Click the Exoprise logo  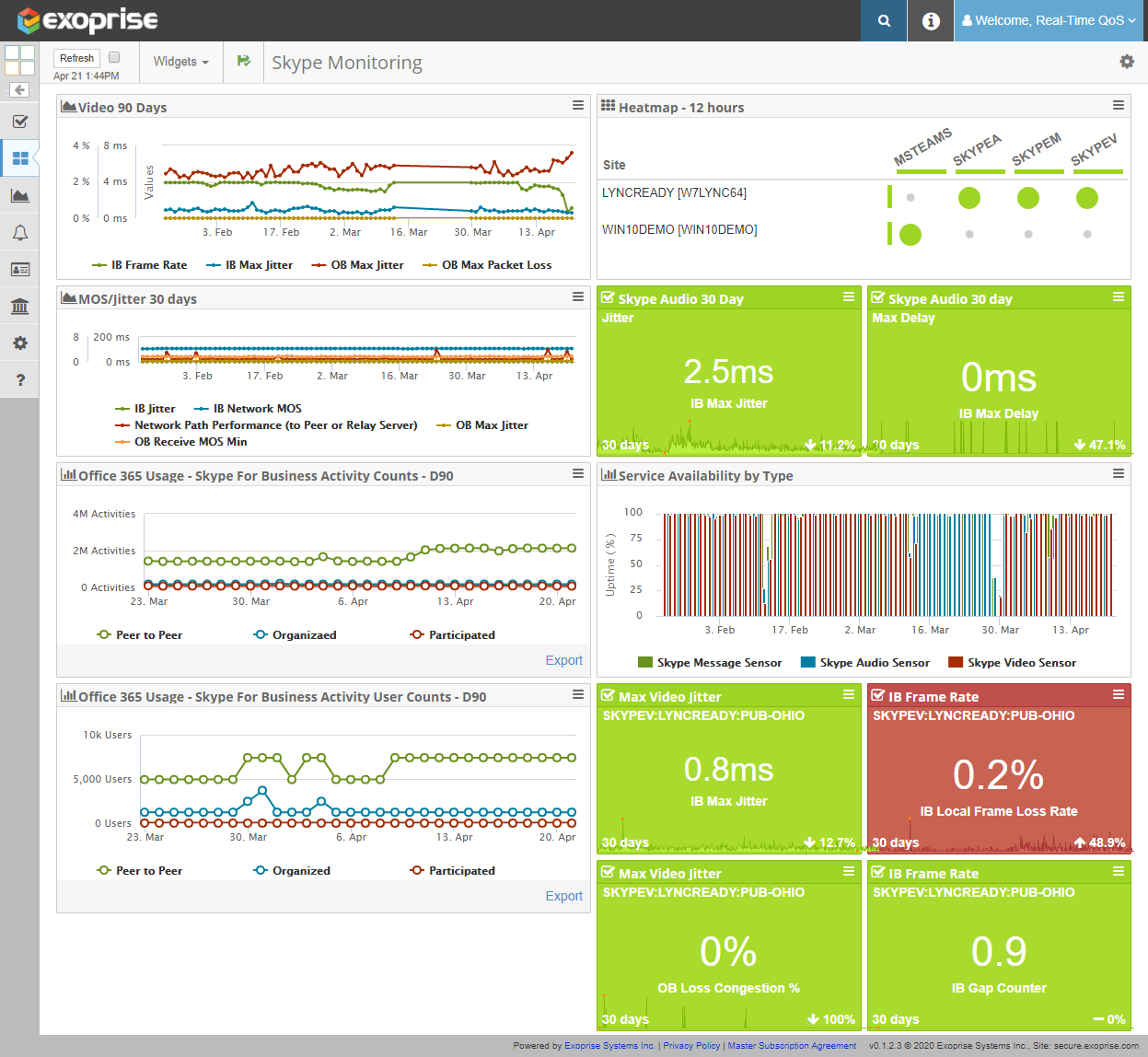pyautogui.click(x=87, y=20)
